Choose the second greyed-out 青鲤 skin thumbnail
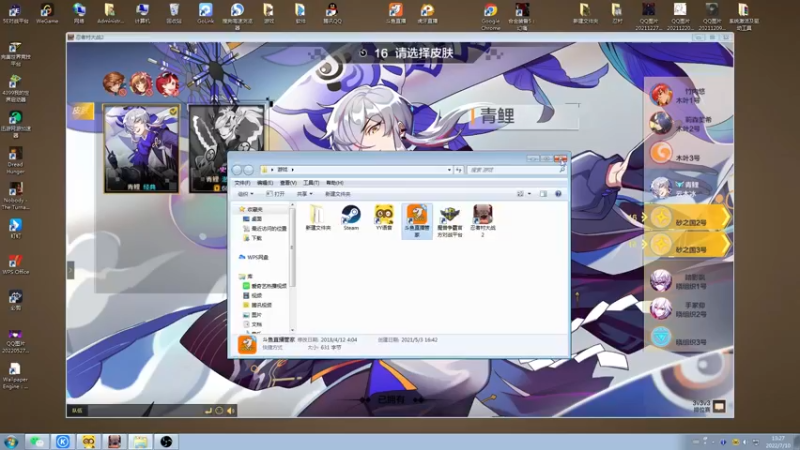800x450 pixels. click(227, 149)
